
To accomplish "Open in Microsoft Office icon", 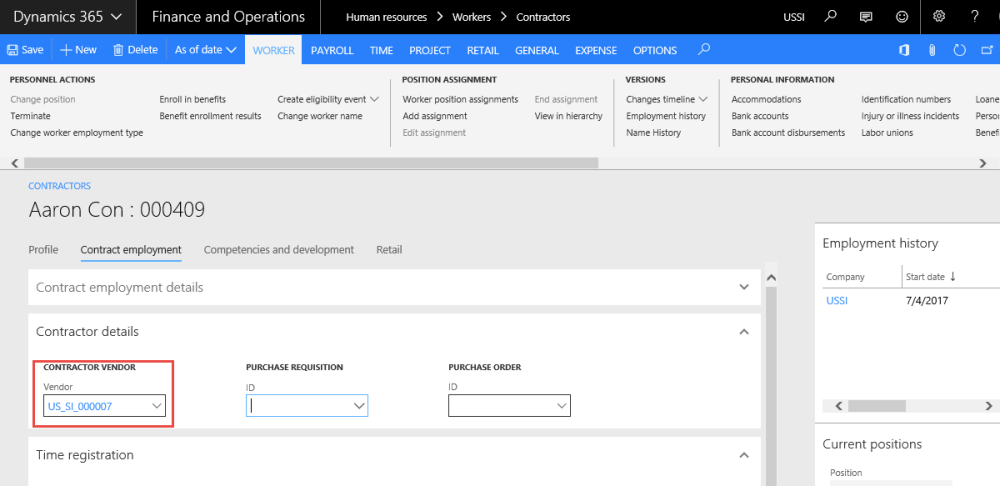I will [x=903, y=50].
